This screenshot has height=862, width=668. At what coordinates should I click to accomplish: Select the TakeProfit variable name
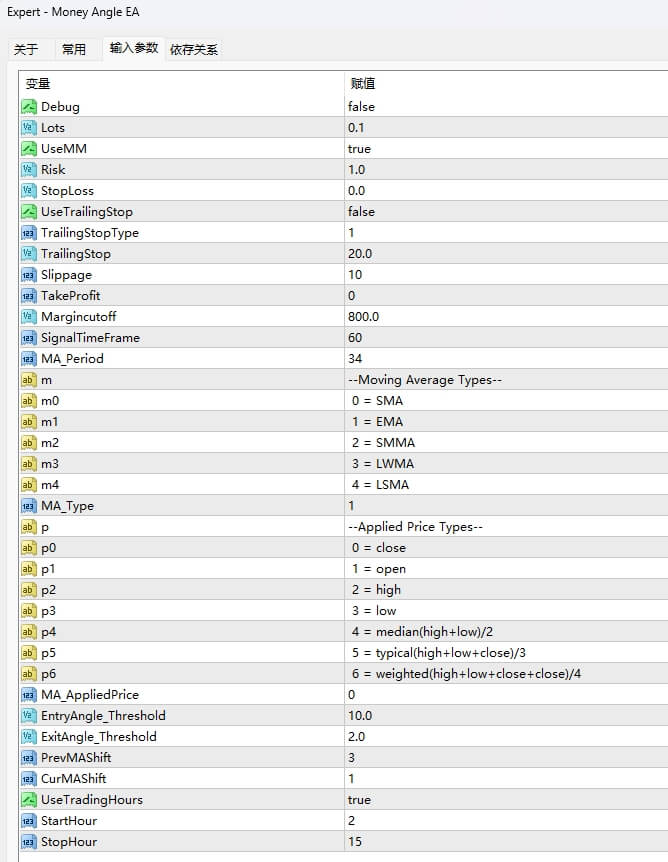tap(70, 295)
